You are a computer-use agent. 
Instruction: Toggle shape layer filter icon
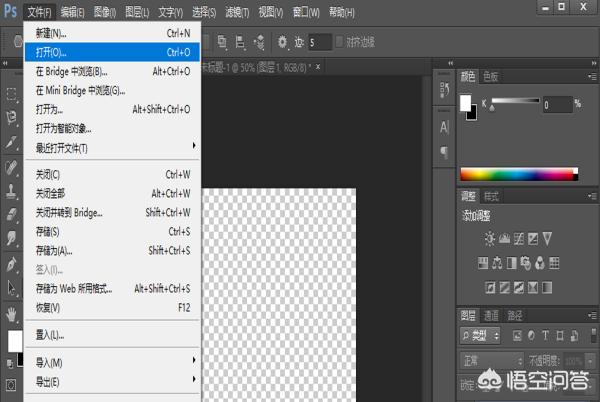[x=560, y=336]
